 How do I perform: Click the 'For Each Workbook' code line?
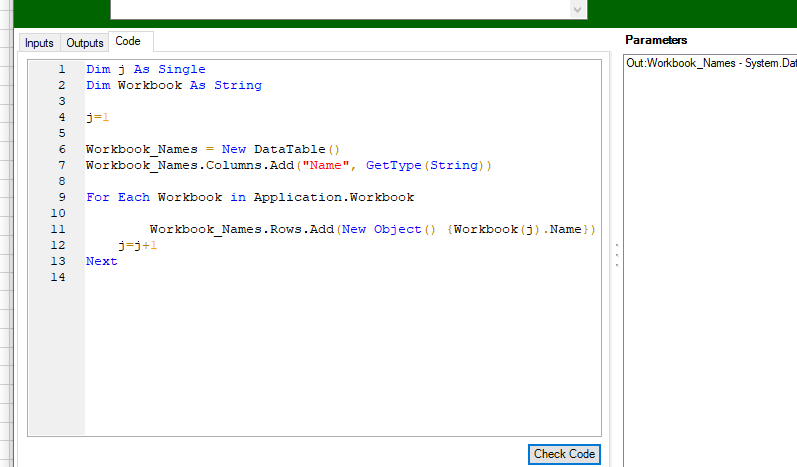[x=250, y=197]
